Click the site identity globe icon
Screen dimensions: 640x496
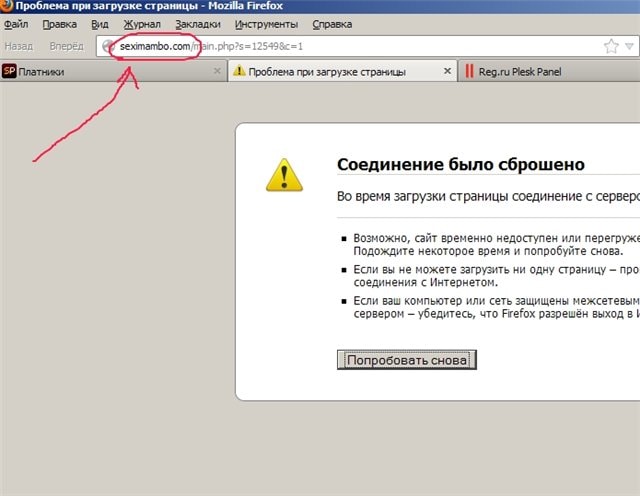108,46
